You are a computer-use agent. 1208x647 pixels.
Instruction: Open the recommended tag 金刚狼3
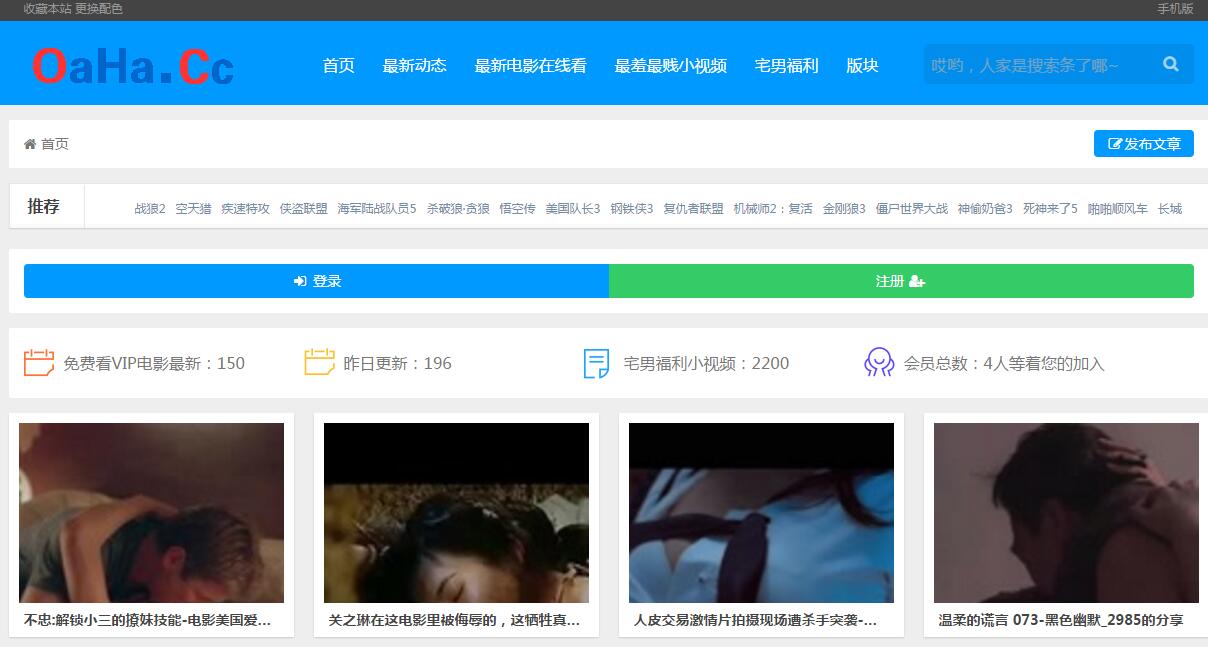tap(844, 209)
